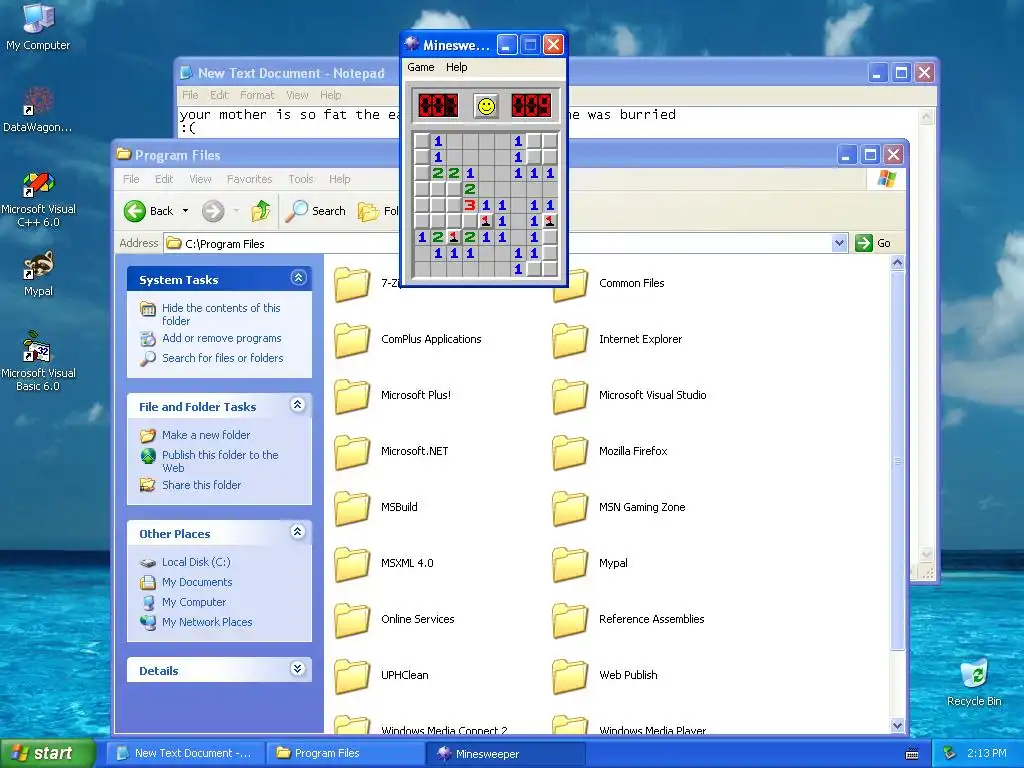Select the Microsoft.NET folder icon
Viewport: 1024px width, 768px height.
[352, 453]
